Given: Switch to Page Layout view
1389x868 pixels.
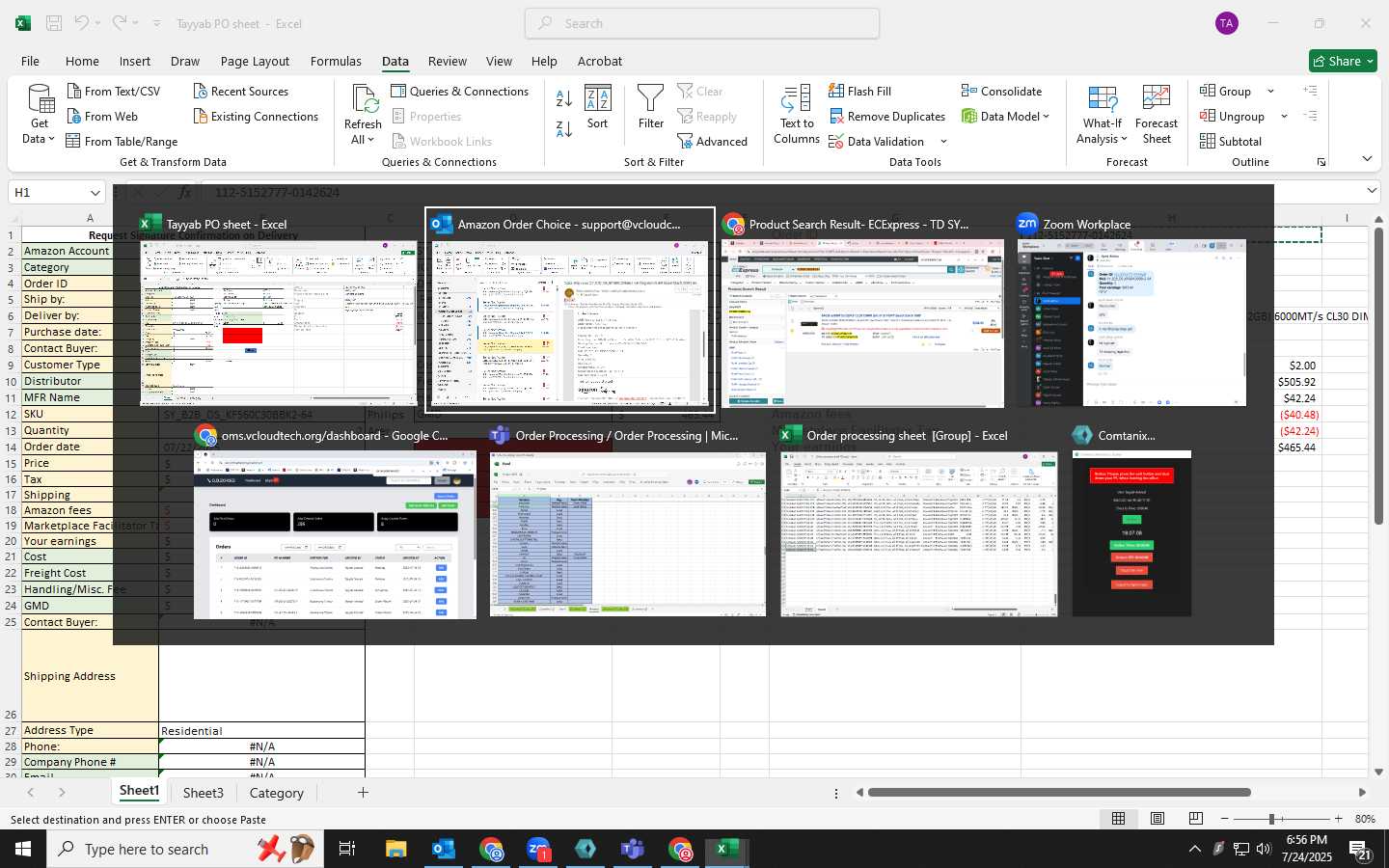Looking at the screenshot, I should point(1157,819).
